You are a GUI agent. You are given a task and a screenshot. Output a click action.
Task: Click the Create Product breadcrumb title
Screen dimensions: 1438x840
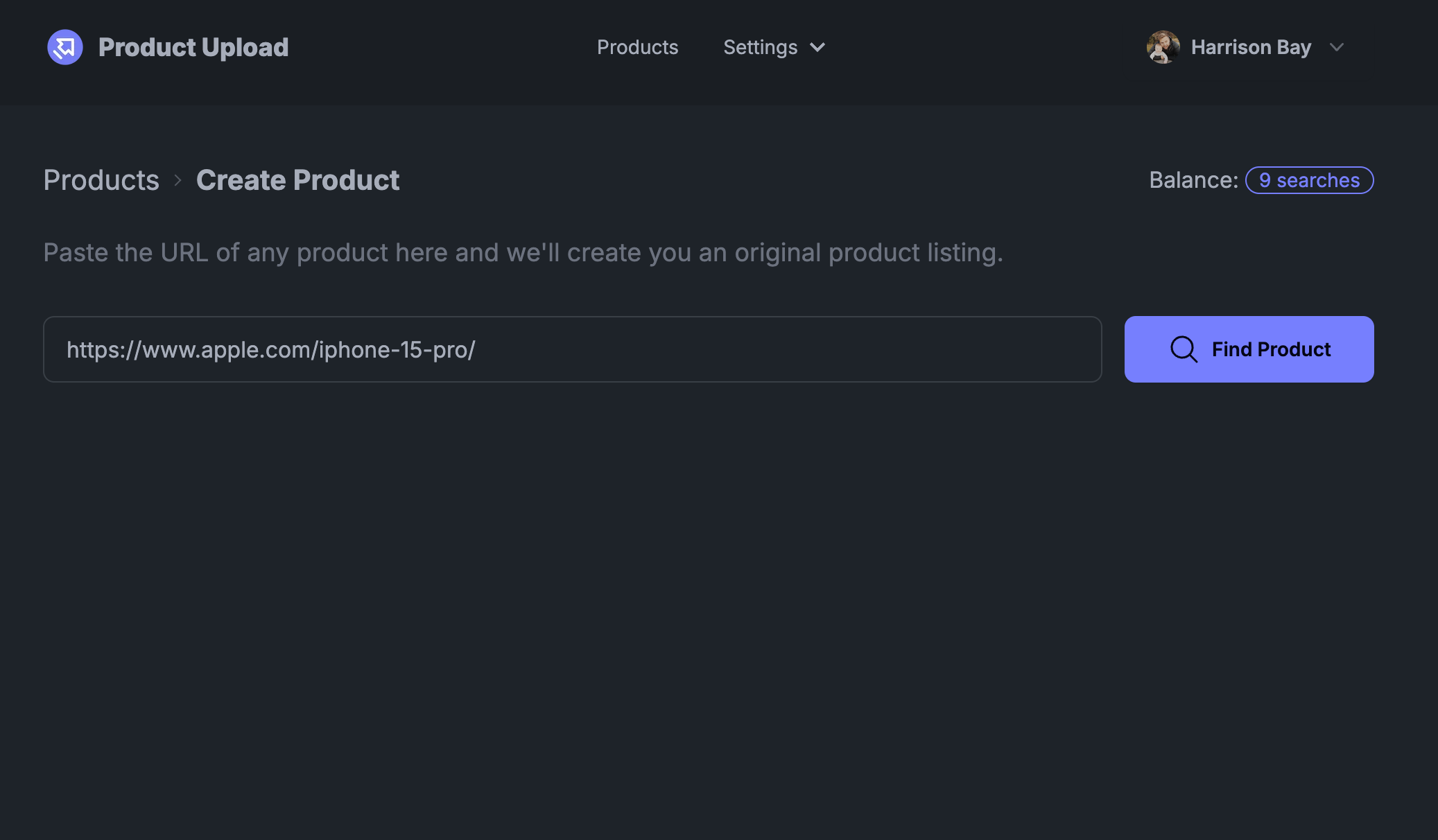click(297, 180)
